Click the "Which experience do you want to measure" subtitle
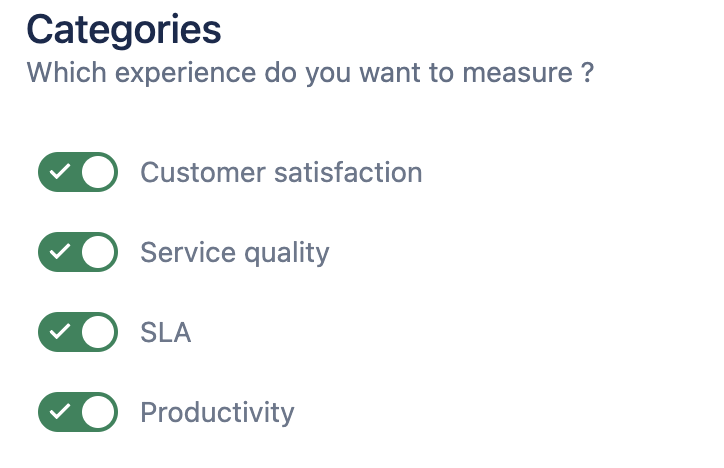This screenshot has width=724, height=468. pyautogui.click(x=310, y=74)
